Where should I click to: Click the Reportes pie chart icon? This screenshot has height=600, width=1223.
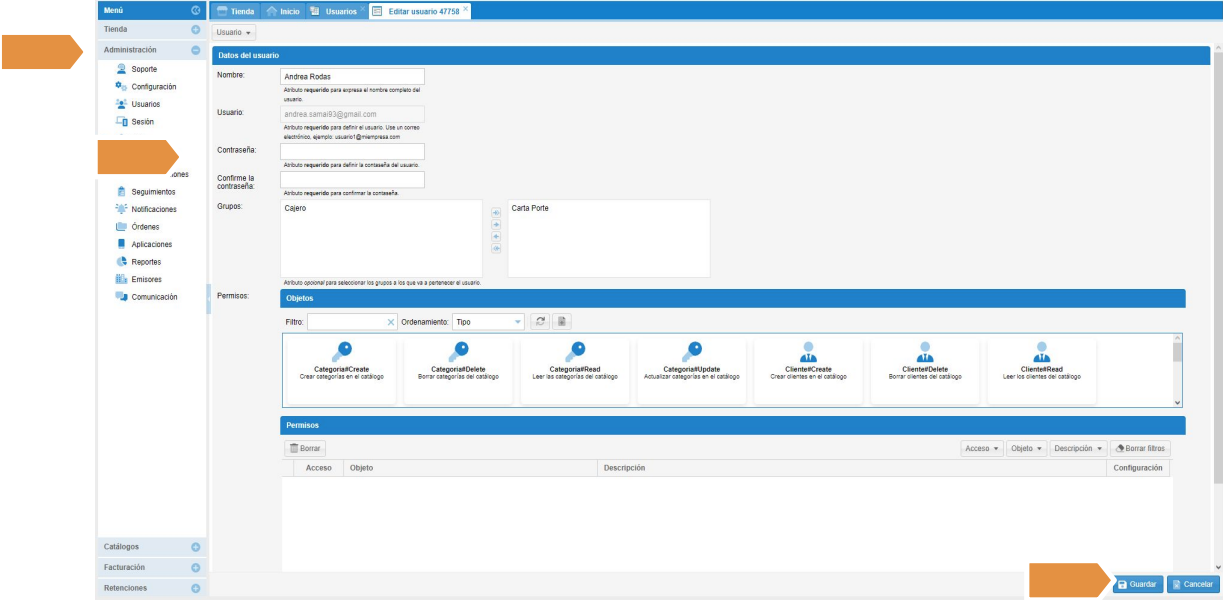pyautogui.click(x=121, y=262)
